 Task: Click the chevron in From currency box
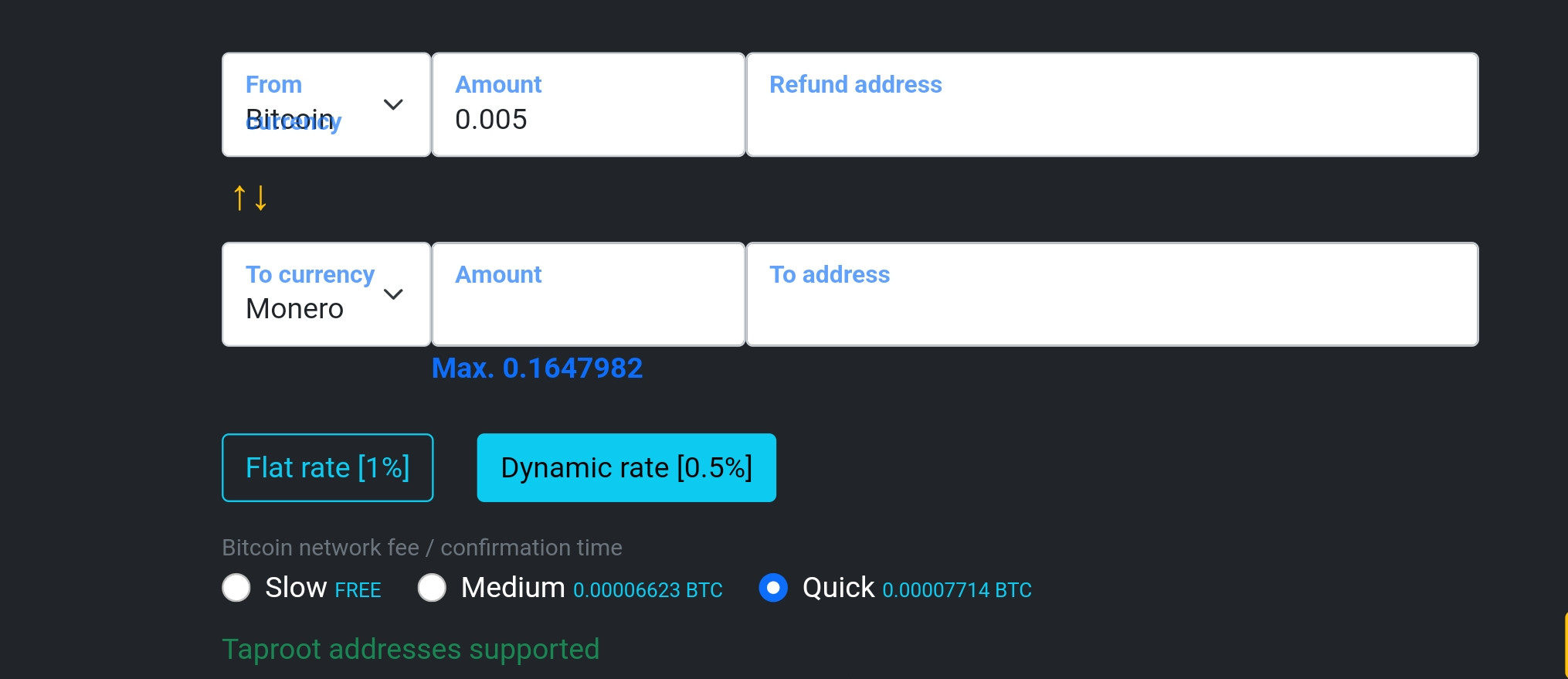point(393,104)
